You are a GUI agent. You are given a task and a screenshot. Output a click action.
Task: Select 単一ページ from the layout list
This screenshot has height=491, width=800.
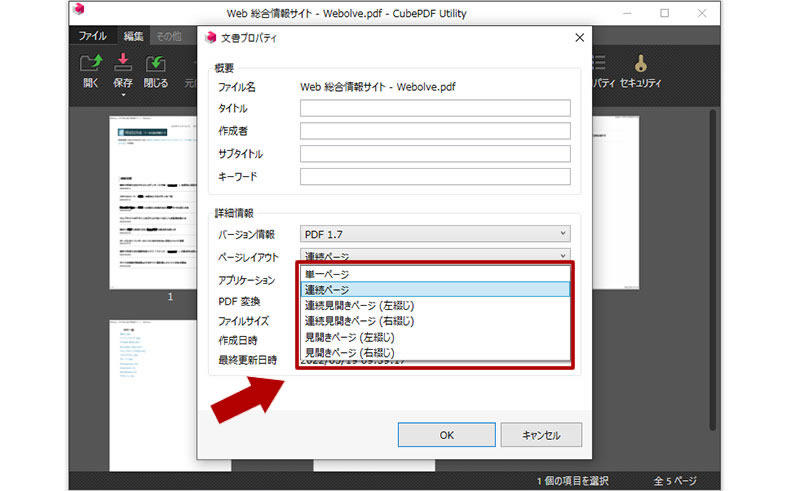click(x=435, y=274)
